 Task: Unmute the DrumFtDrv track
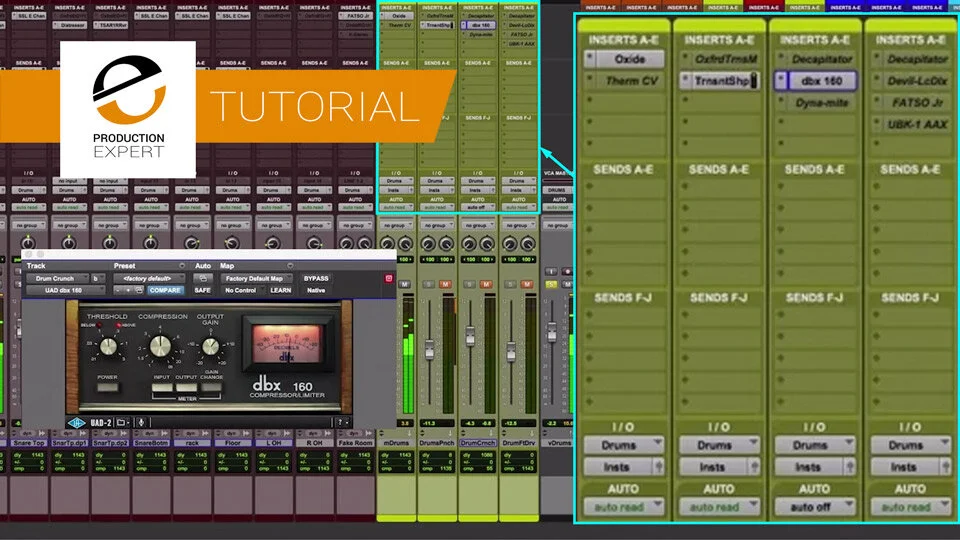[x=527, y=284]
